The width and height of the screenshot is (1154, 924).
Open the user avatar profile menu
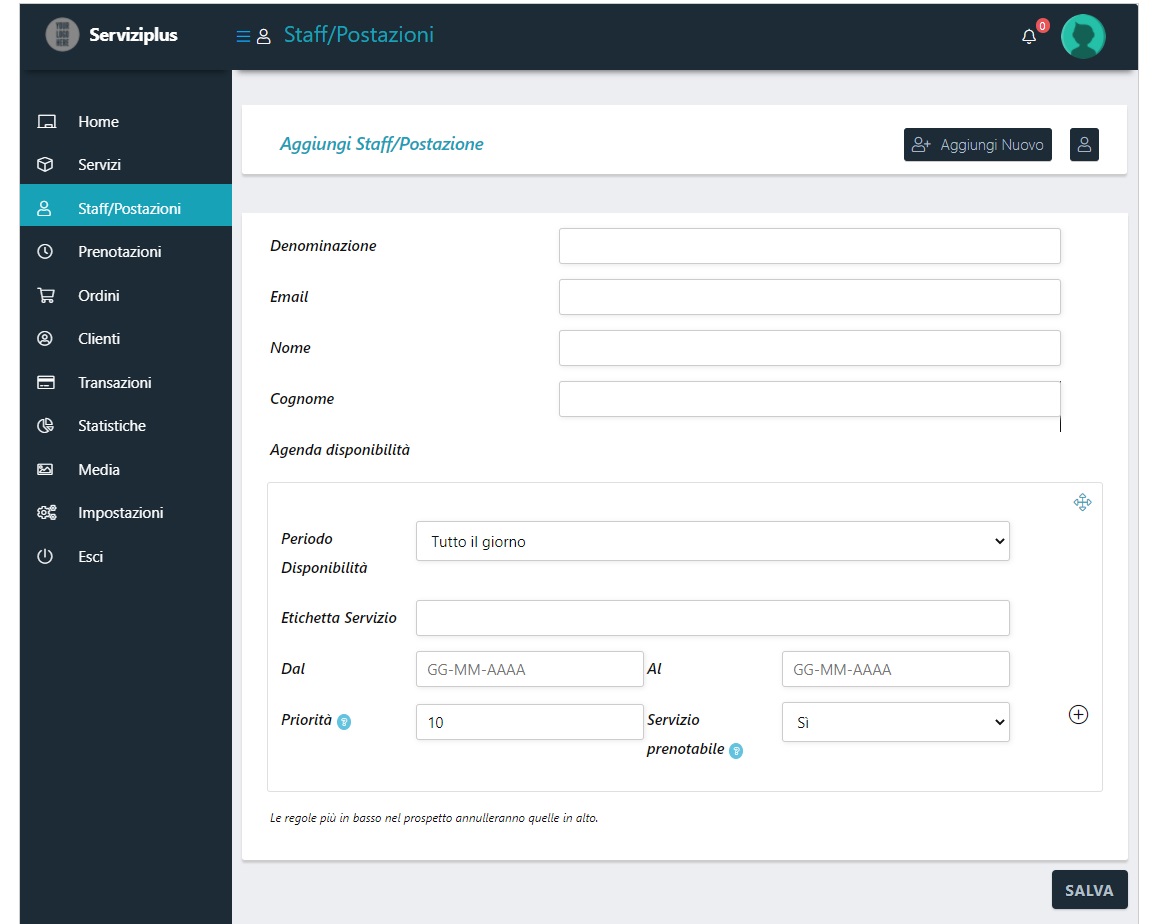tap(1082, 37)
